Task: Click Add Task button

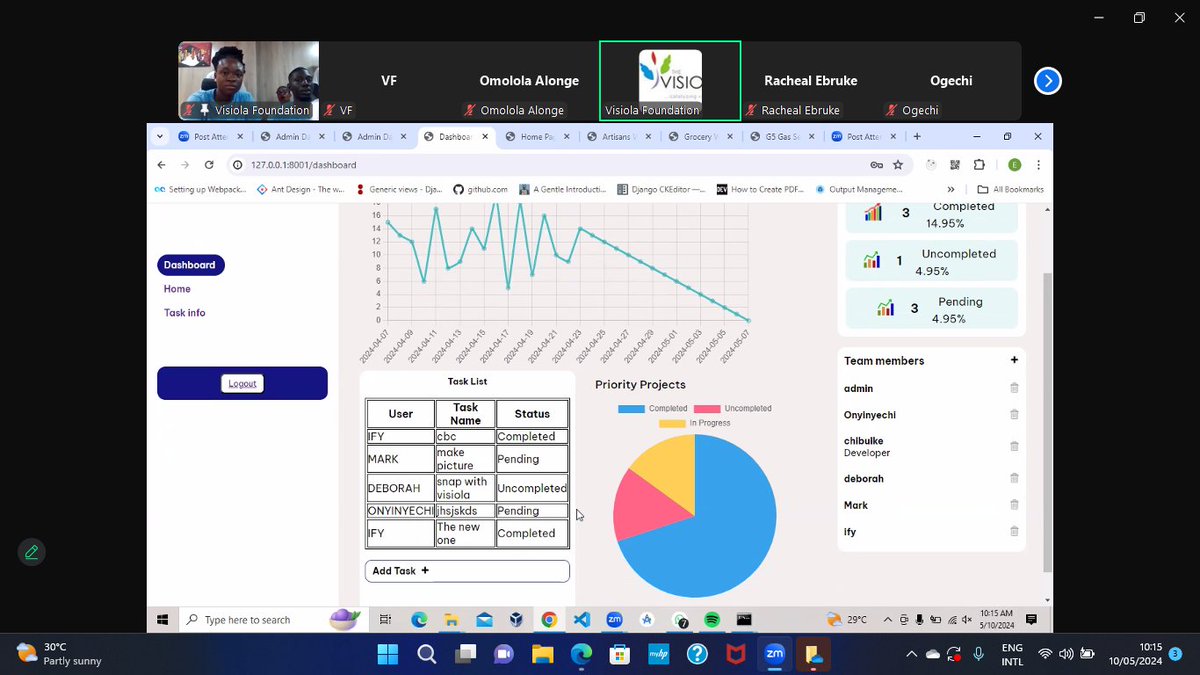Action: [467, 571]
